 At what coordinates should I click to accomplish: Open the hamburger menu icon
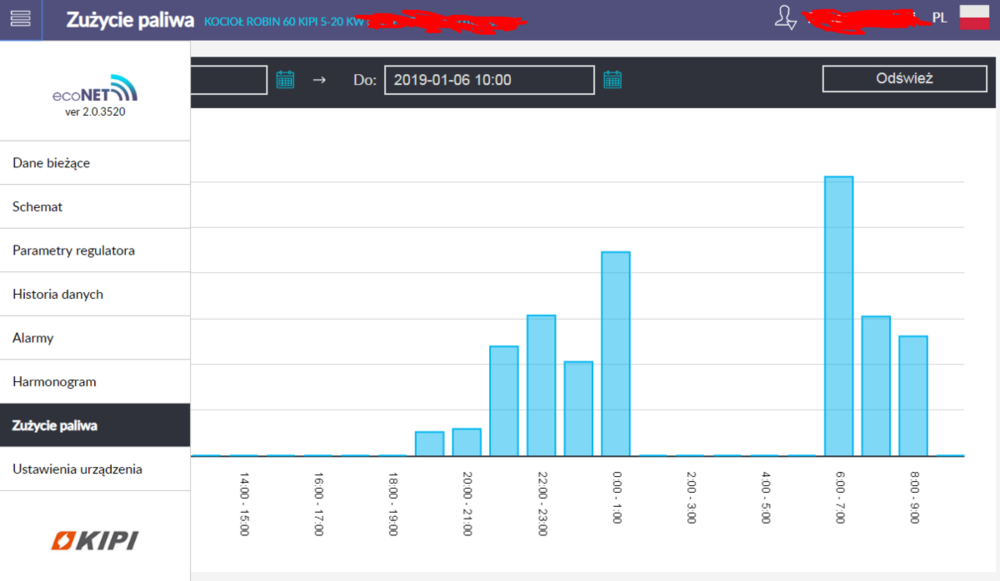pyautogui.click(x=20, y=19)
